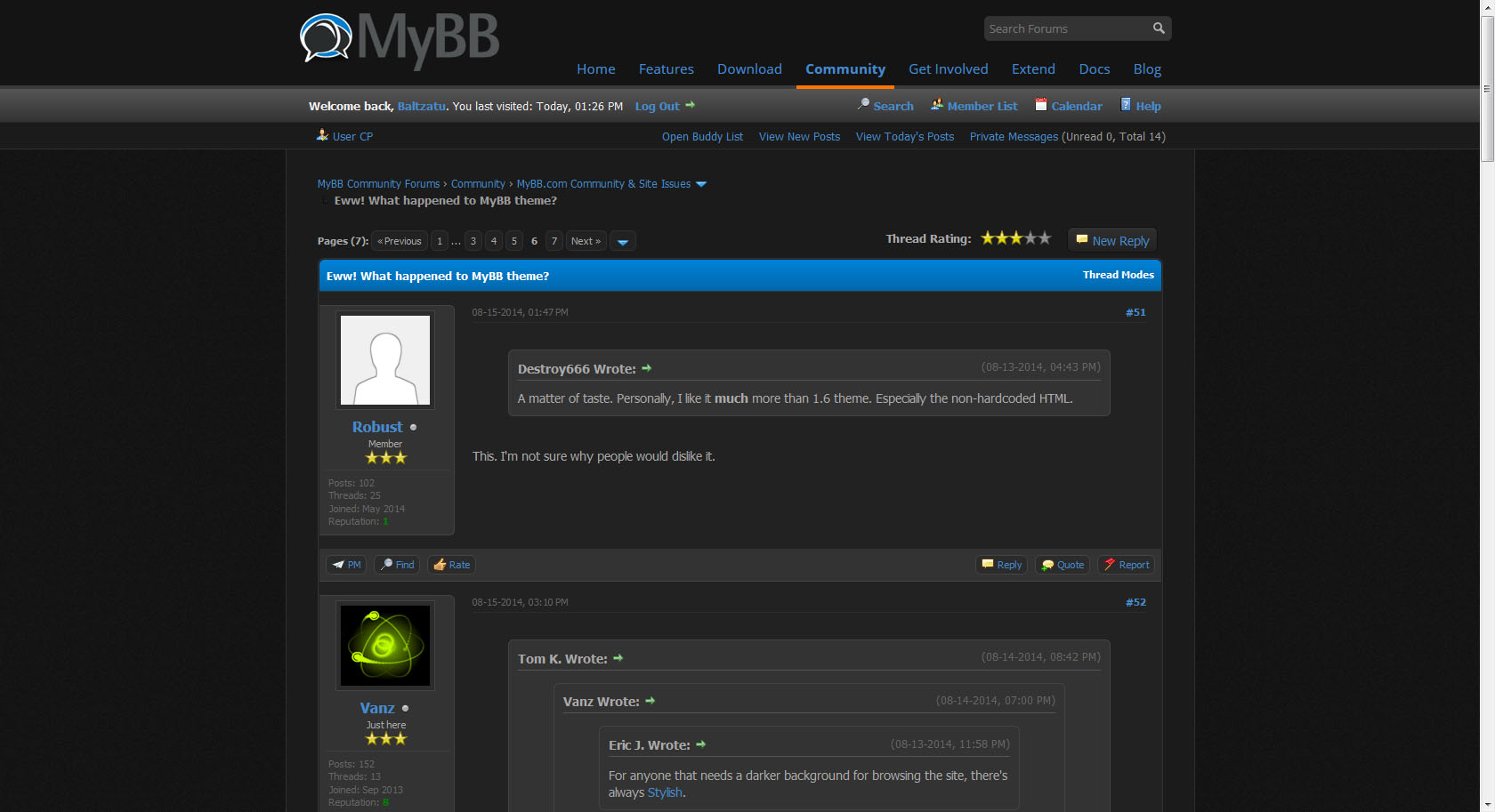The height and width of the screenshot is (812, 1495).
Task: Quote post #51
Action: [1062, 564]
